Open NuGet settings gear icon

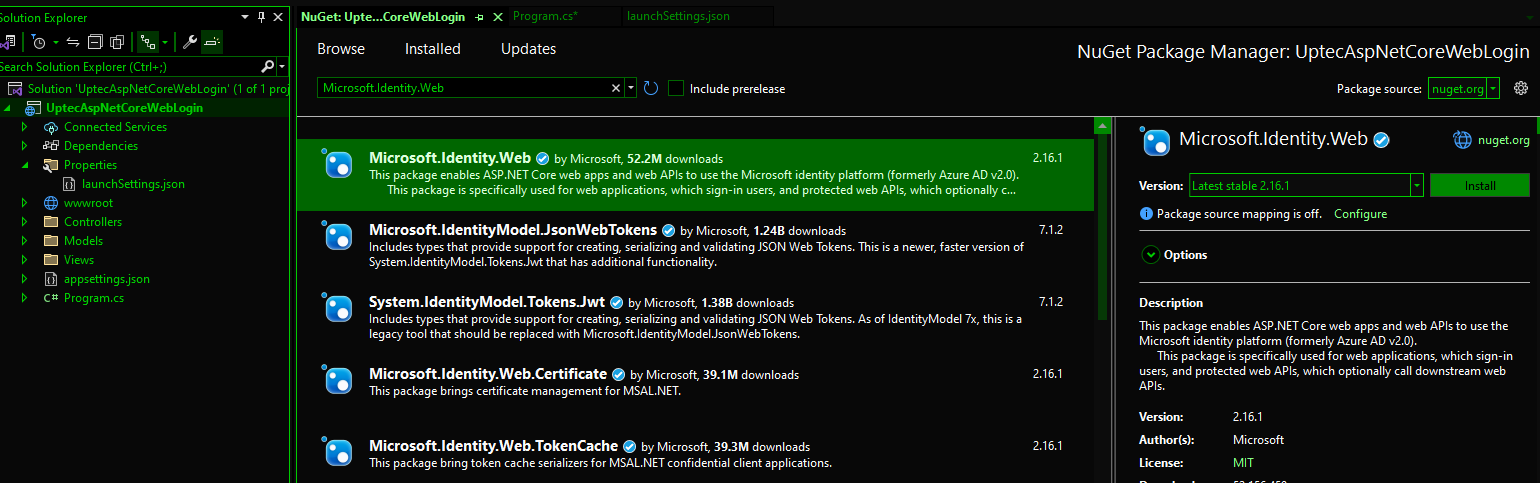pyautogui.click(x=1521, y=88)
